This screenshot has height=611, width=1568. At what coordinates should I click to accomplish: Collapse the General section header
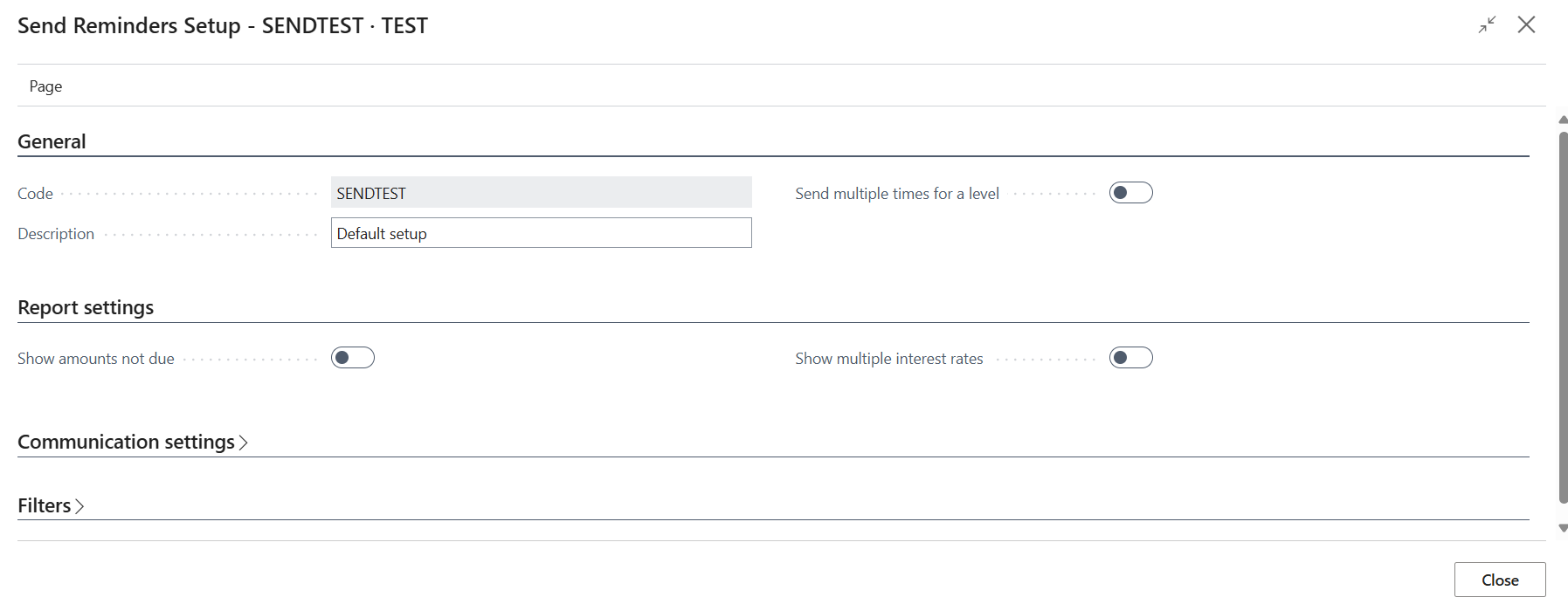click(x=52, y=141)
